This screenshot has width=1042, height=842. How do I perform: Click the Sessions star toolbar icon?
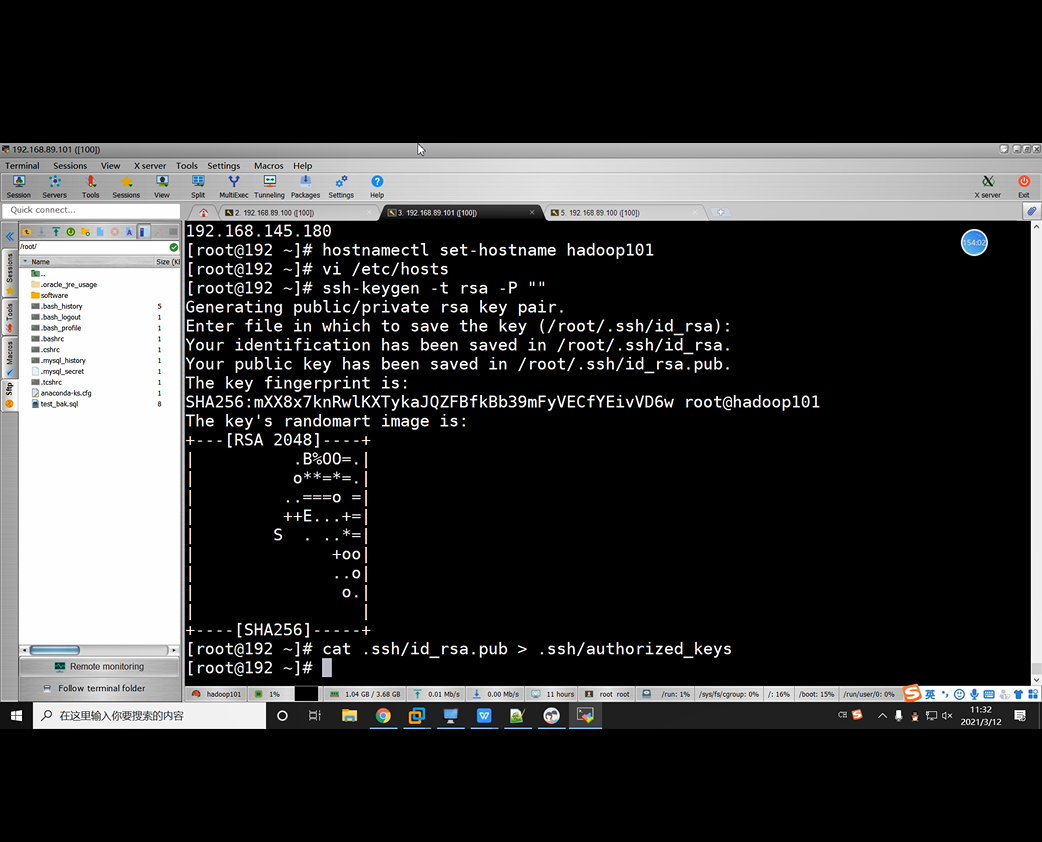[126, 187]
